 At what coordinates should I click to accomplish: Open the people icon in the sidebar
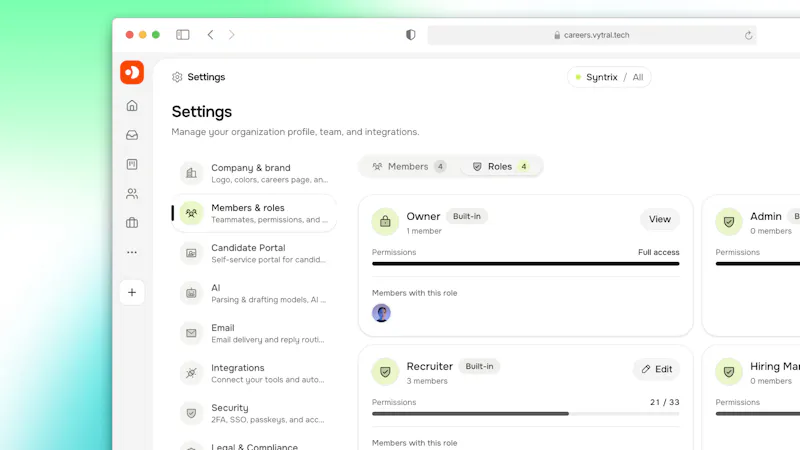point(132,193)
